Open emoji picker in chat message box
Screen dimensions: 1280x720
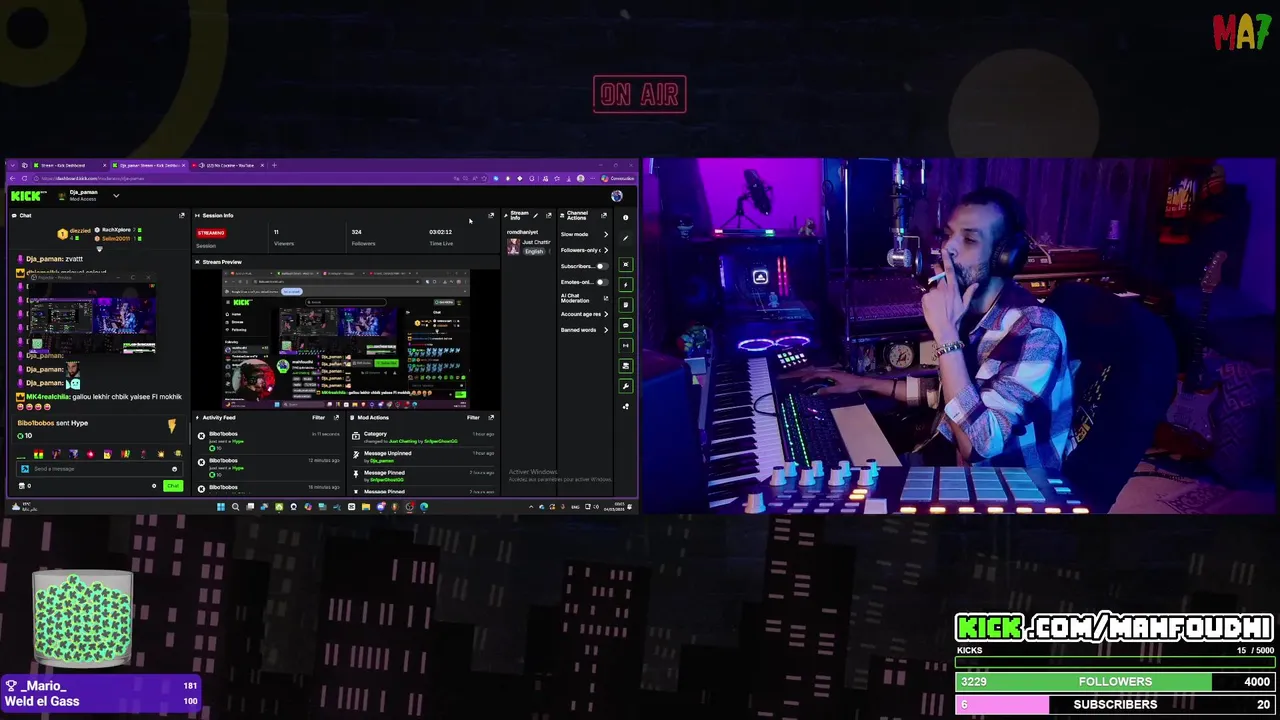174,469
